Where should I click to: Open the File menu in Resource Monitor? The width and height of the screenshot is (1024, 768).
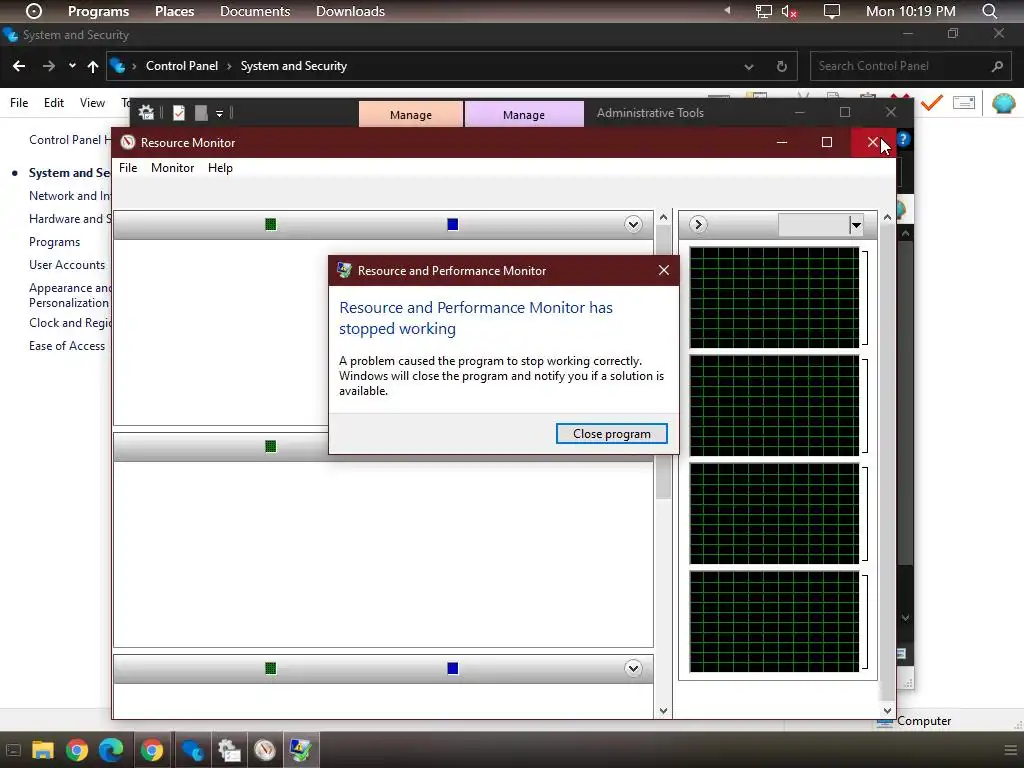(x=128, y=168)
